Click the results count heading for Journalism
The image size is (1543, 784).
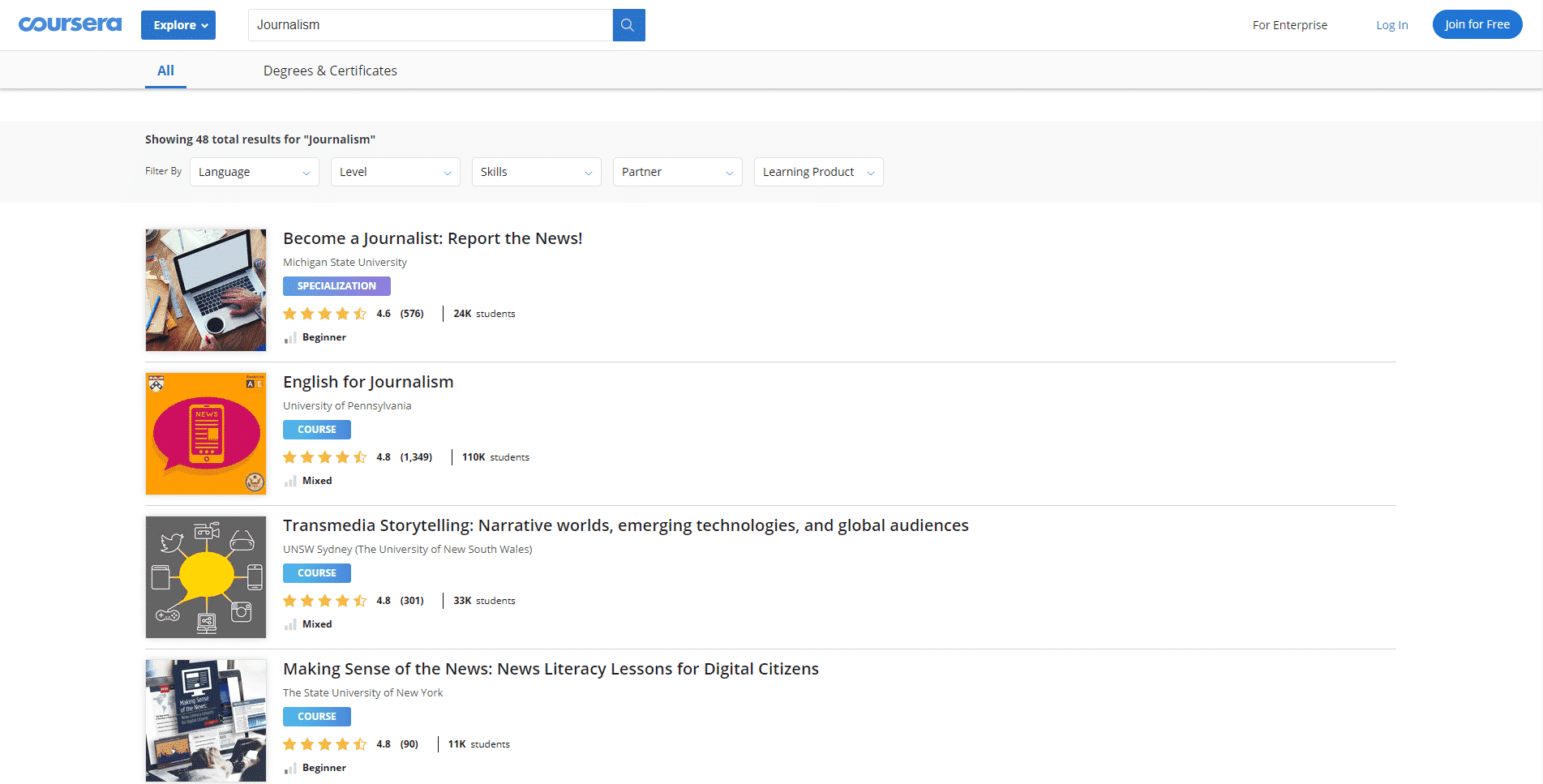click(260, 139)
